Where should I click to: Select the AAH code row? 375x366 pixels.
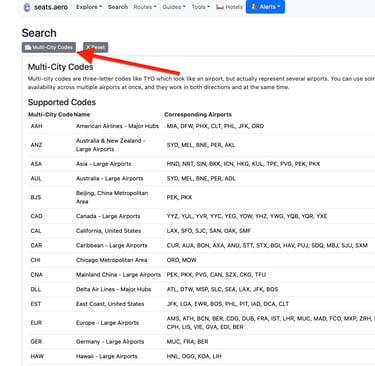point(201,126)
